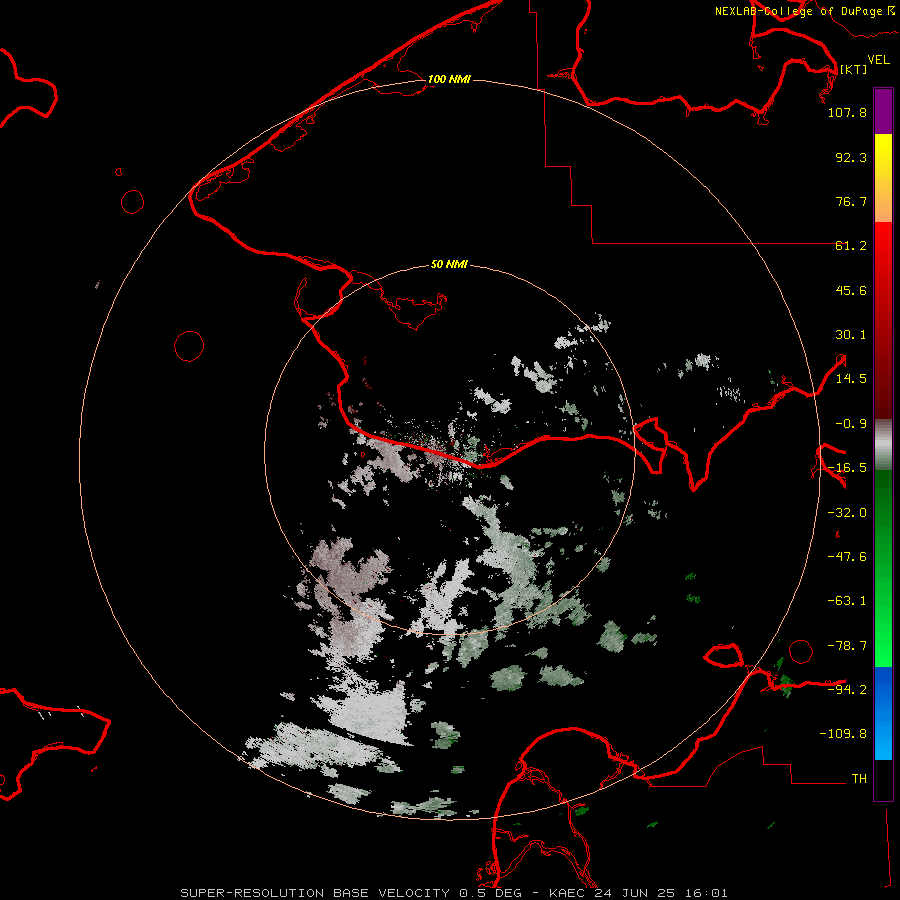The width and height of the screenshot is (900, 900).
Task: Click the 92.3 scale value
Action: (x=851, y=157)
